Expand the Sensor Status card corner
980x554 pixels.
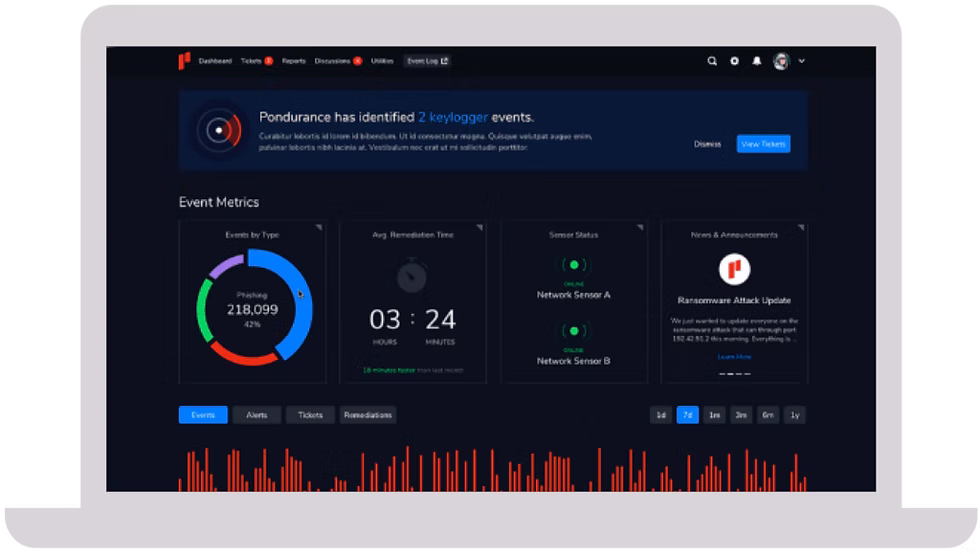pyautogui.click(x=641, y=228)
